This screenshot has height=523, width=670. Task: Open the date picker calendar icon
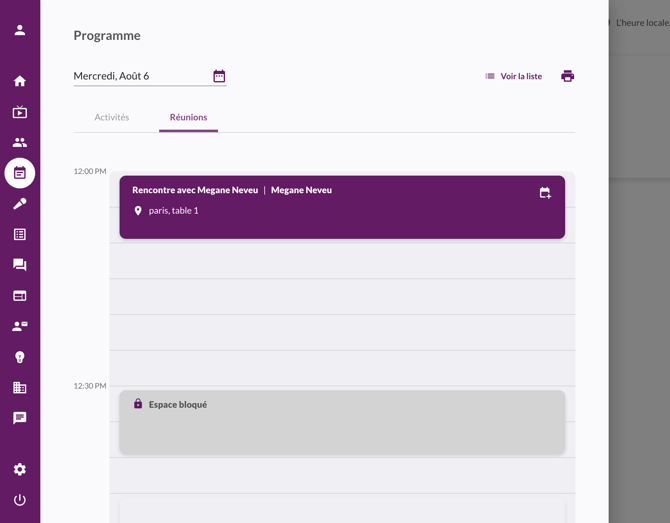(x=219, y=76)
